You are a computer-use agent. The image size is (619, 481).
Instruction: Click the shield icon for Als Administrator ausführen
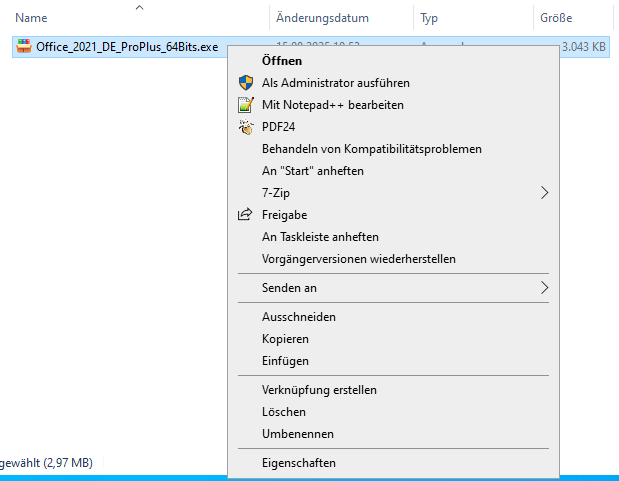pos(246,83)
